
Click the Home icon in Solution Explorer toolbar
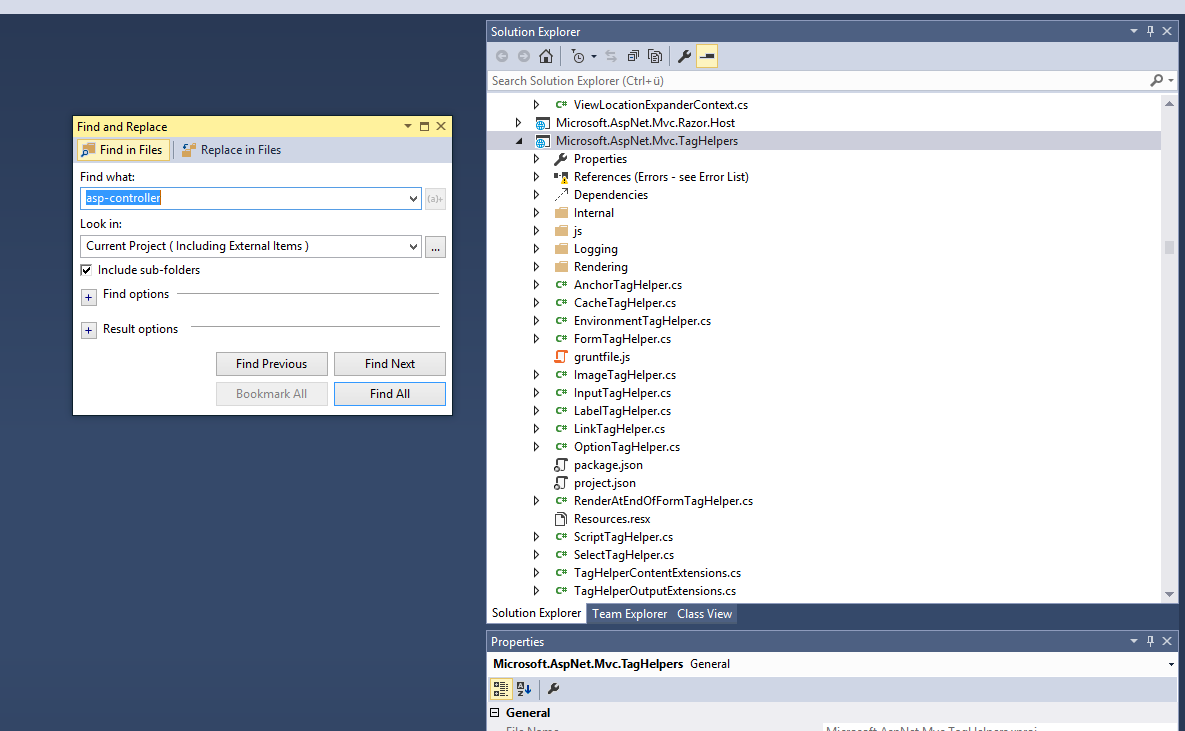[x=546, y=56]
